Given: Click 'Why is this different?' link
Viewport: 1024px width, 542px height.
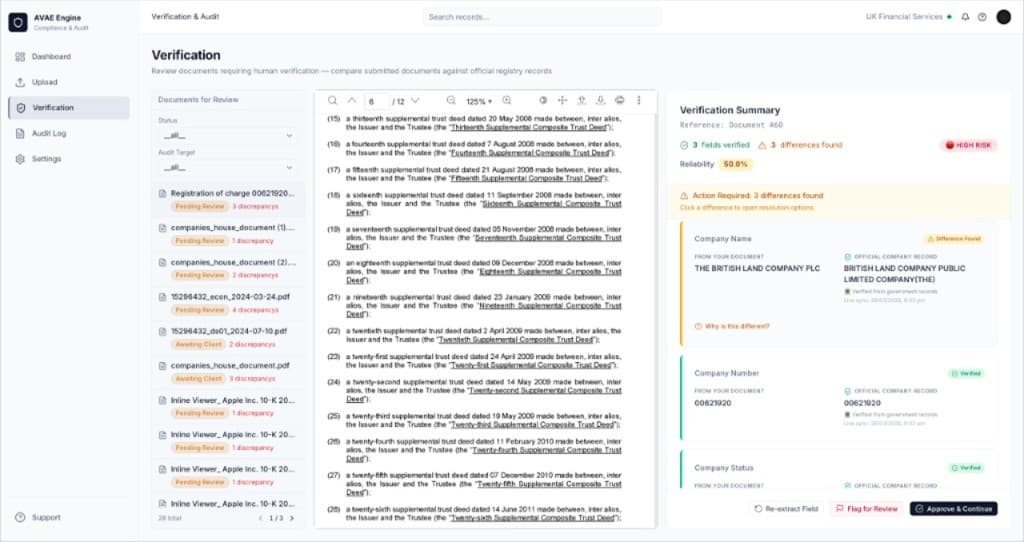Looking at the screenshot, I should point(732,326).
